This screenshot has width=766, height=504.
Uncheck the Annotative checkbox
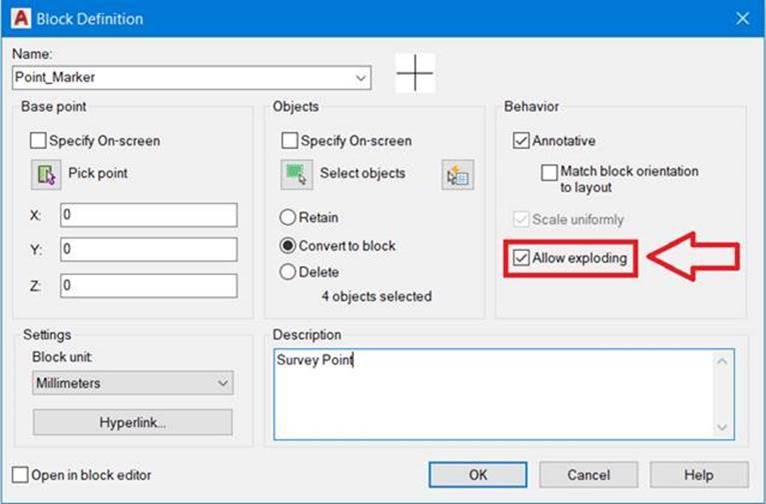point(520,141)
